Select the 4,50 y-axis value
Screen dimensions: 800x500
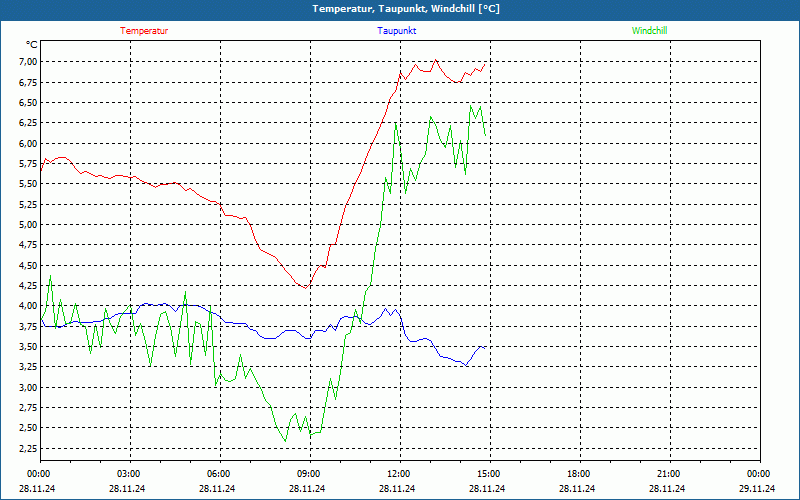[29, 265]
